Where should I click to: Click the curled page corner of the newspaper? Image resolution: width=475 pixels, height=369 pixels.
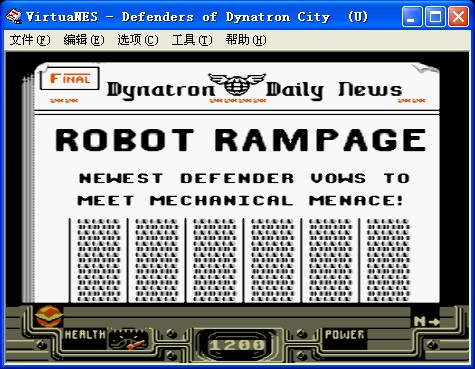point(426,69)
